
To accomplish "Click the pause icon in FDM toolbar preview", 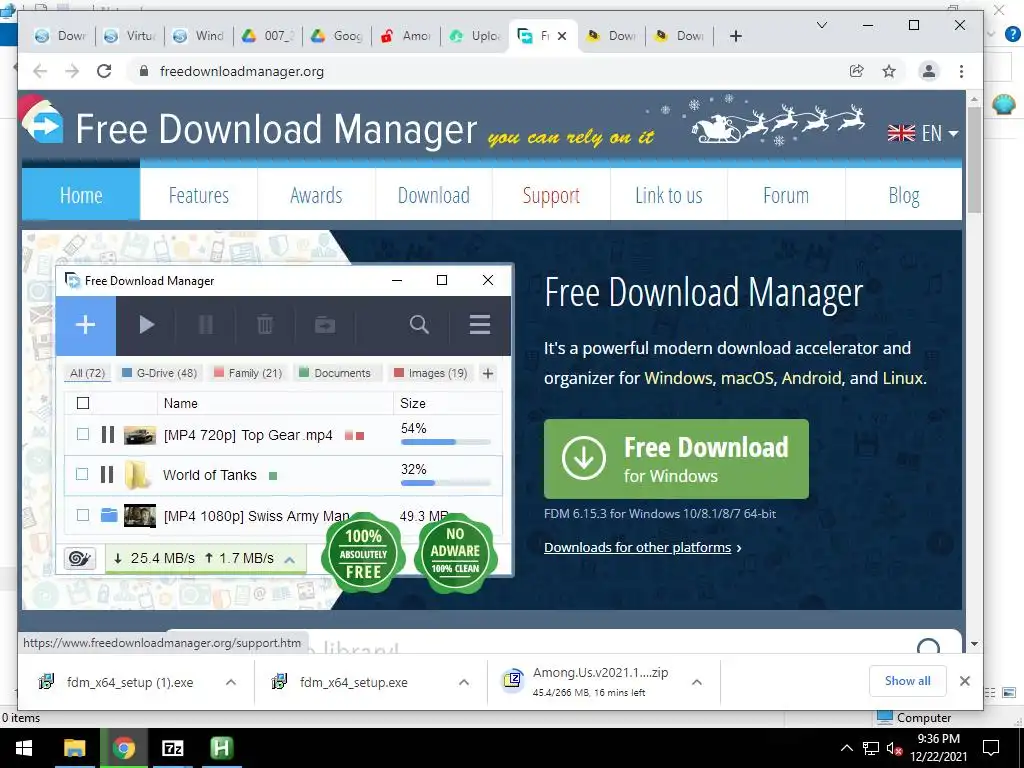I will click(206, 325).
